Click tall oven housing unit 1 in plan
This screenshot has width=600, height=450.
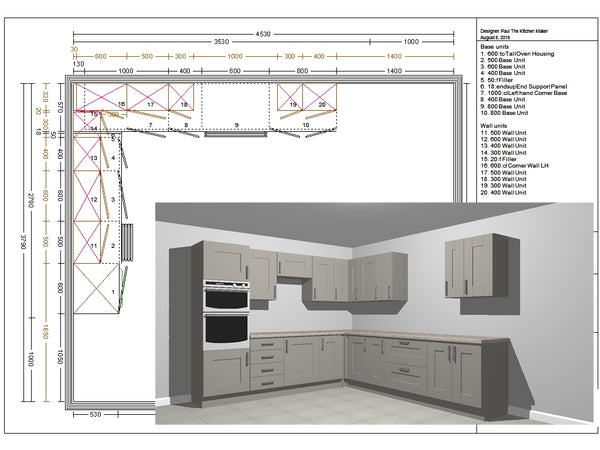click(100, 291)
